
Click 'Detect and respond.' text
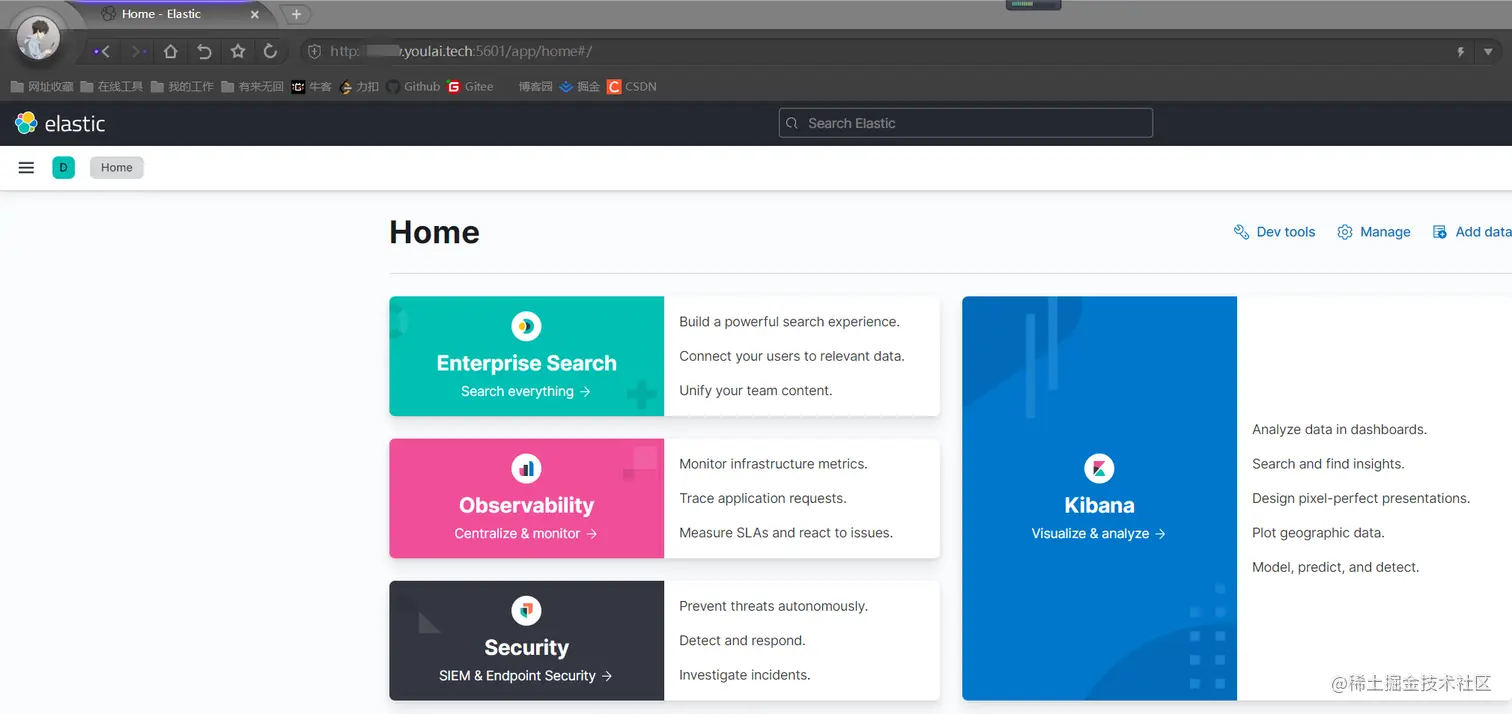(742, 640)
